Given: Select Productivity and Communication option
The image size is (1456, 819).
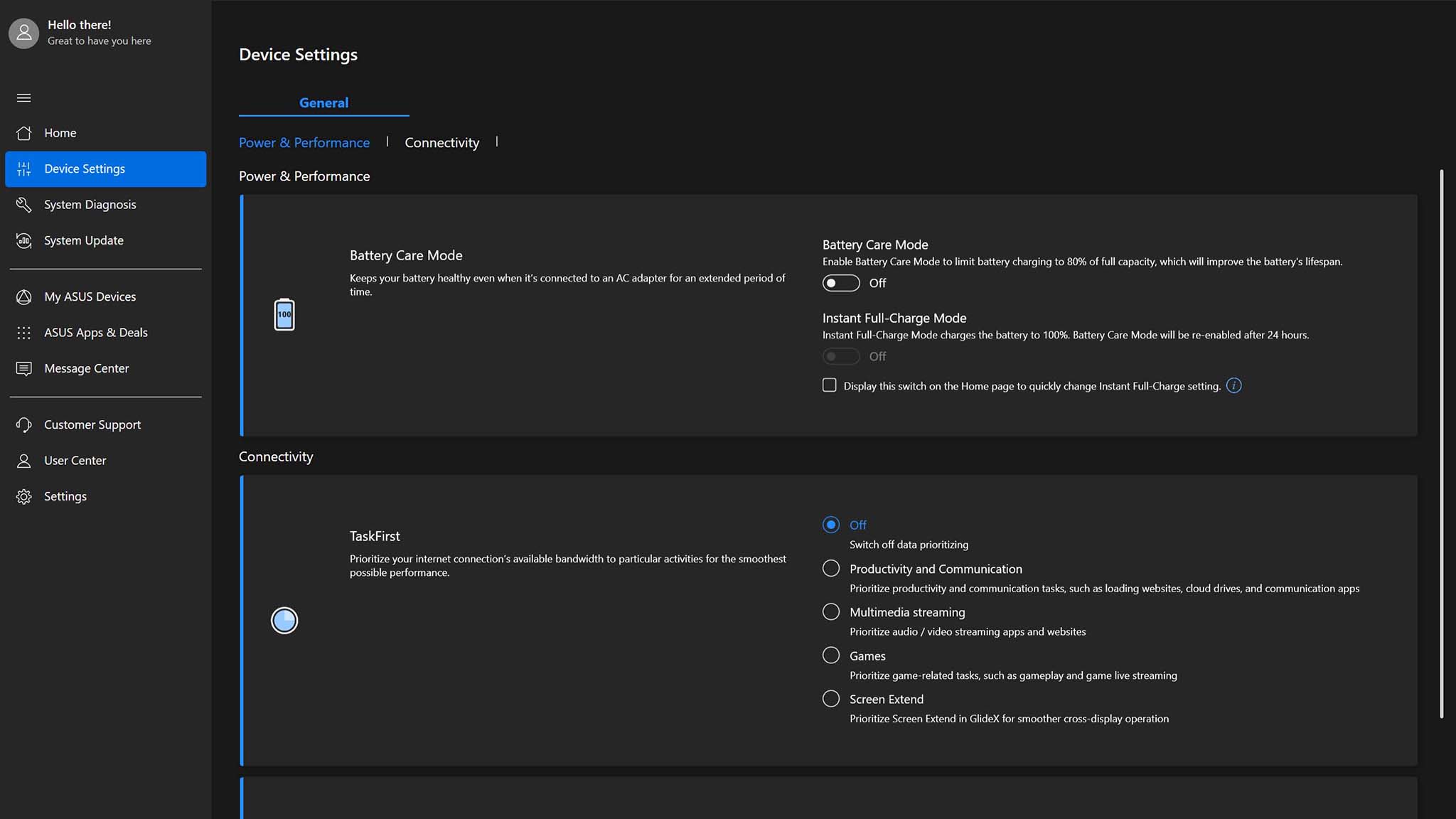Looking at the screenshot, I should [831, 568].
